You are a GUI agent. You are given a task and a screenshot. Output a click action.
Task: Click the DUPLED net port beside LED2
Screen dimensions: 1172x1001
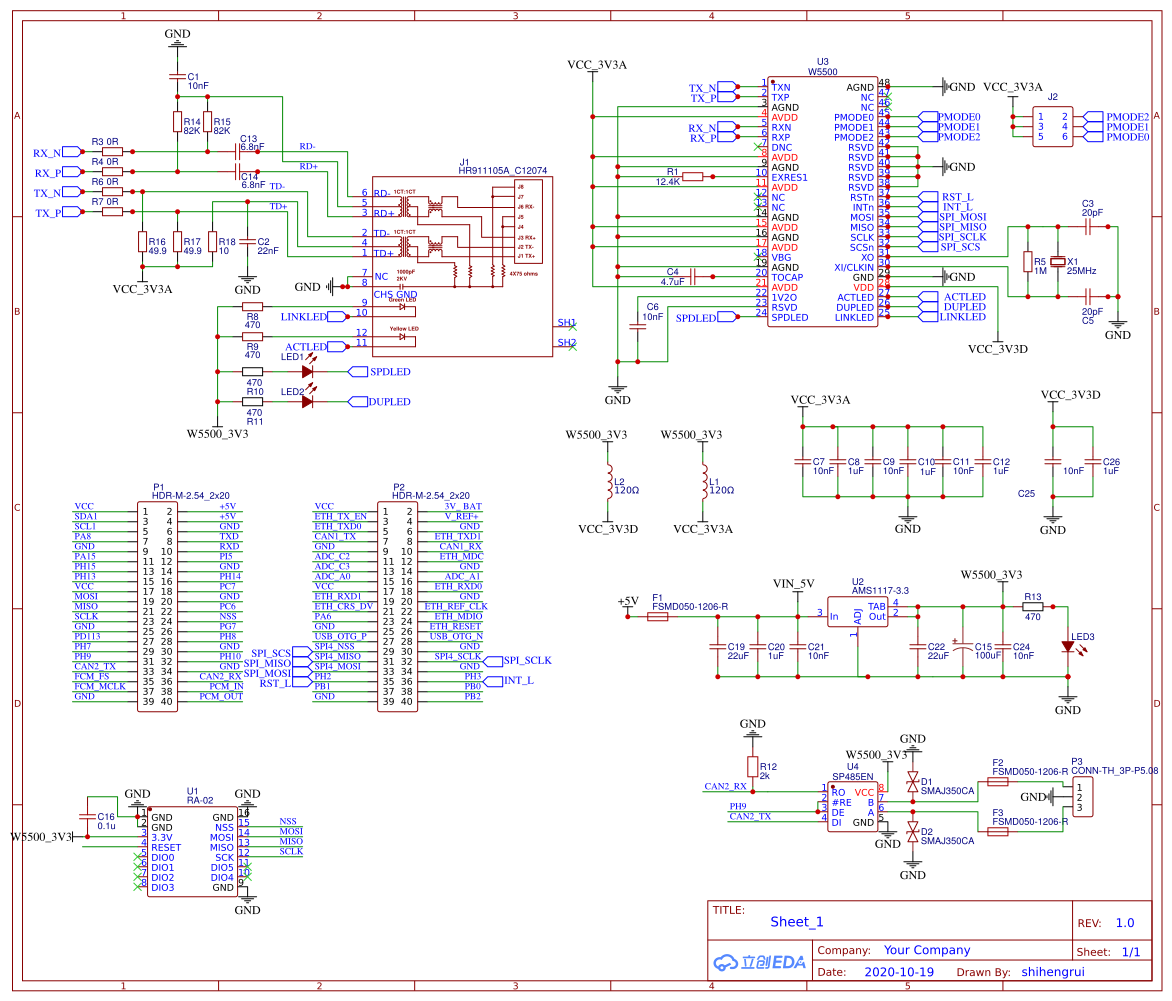(x=380, y=401)
